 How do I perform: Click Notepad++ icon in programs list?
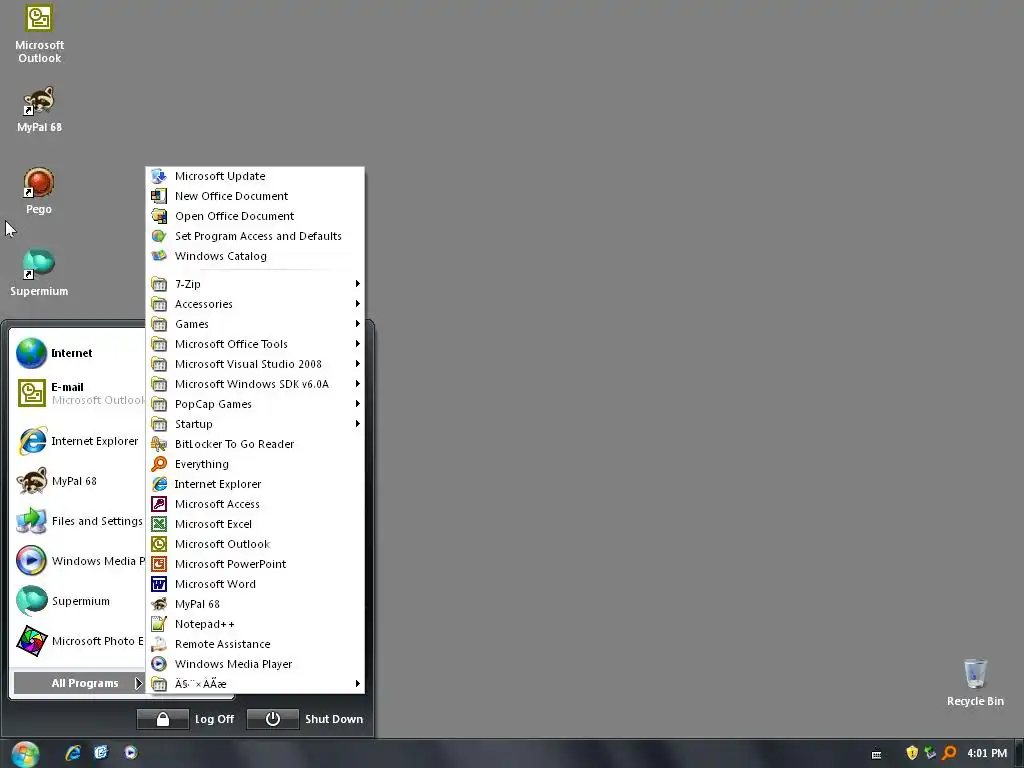coord(159,624)
